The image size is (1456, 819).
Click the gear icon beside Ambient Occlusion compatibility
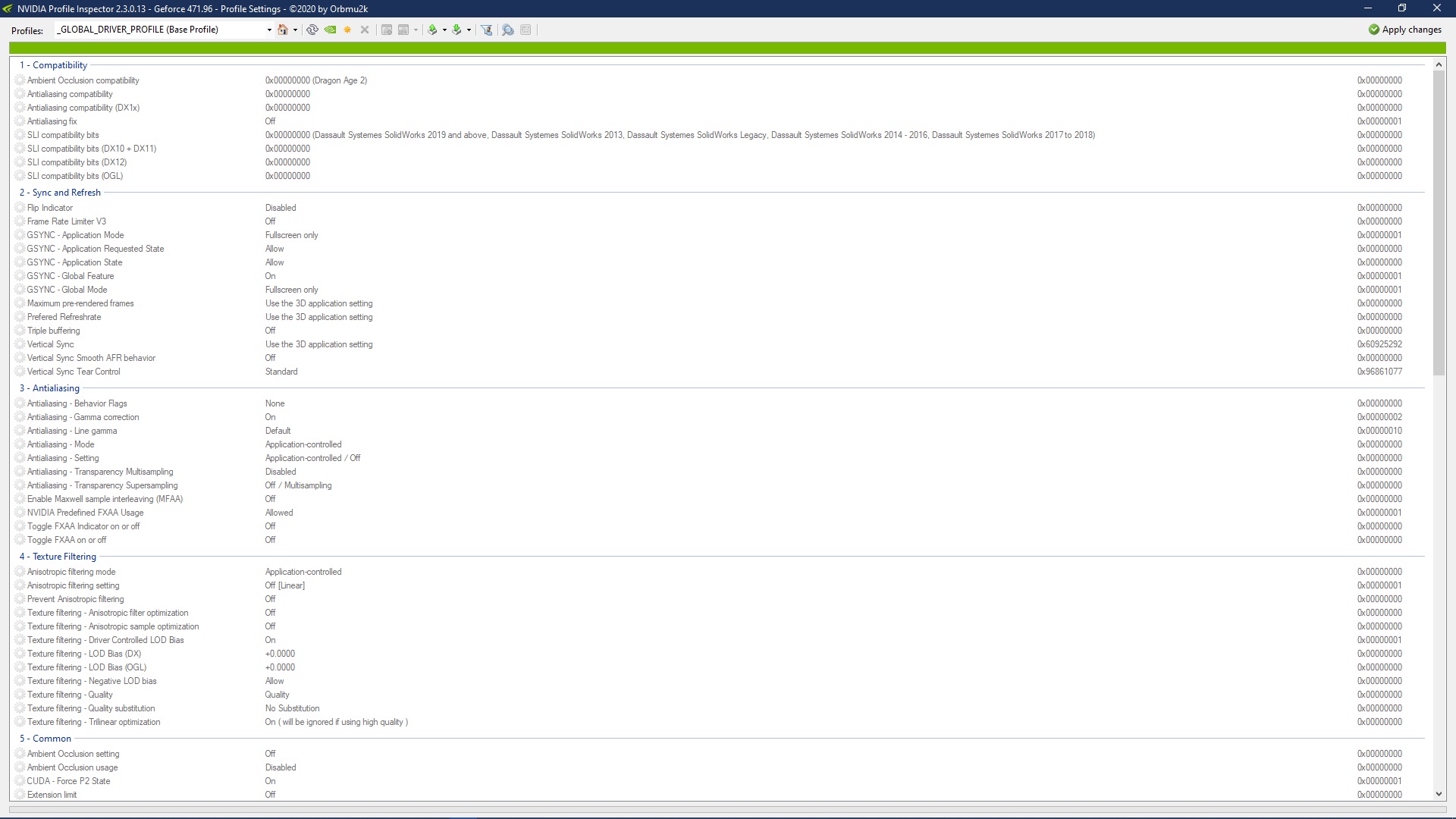(x=20, y=80)
